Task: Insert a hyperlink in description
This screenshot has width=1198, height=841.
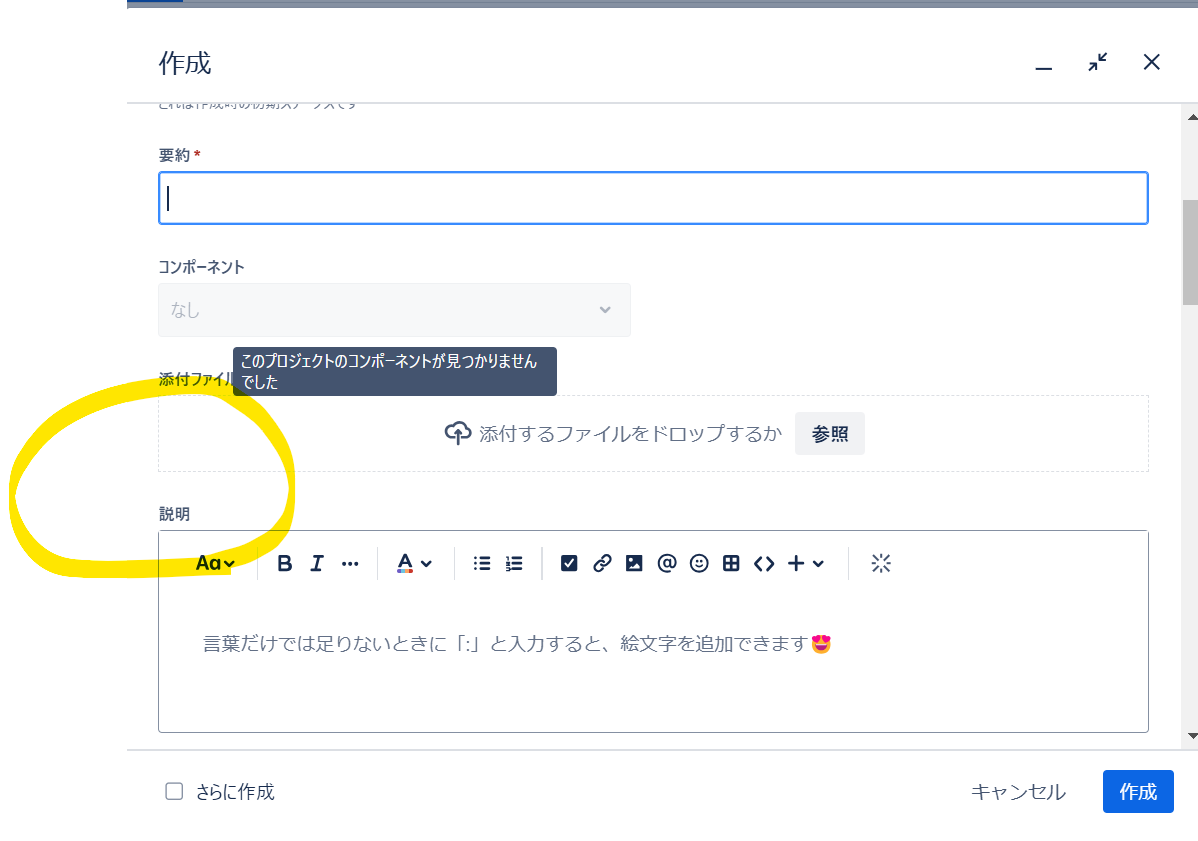Action: 602,564
